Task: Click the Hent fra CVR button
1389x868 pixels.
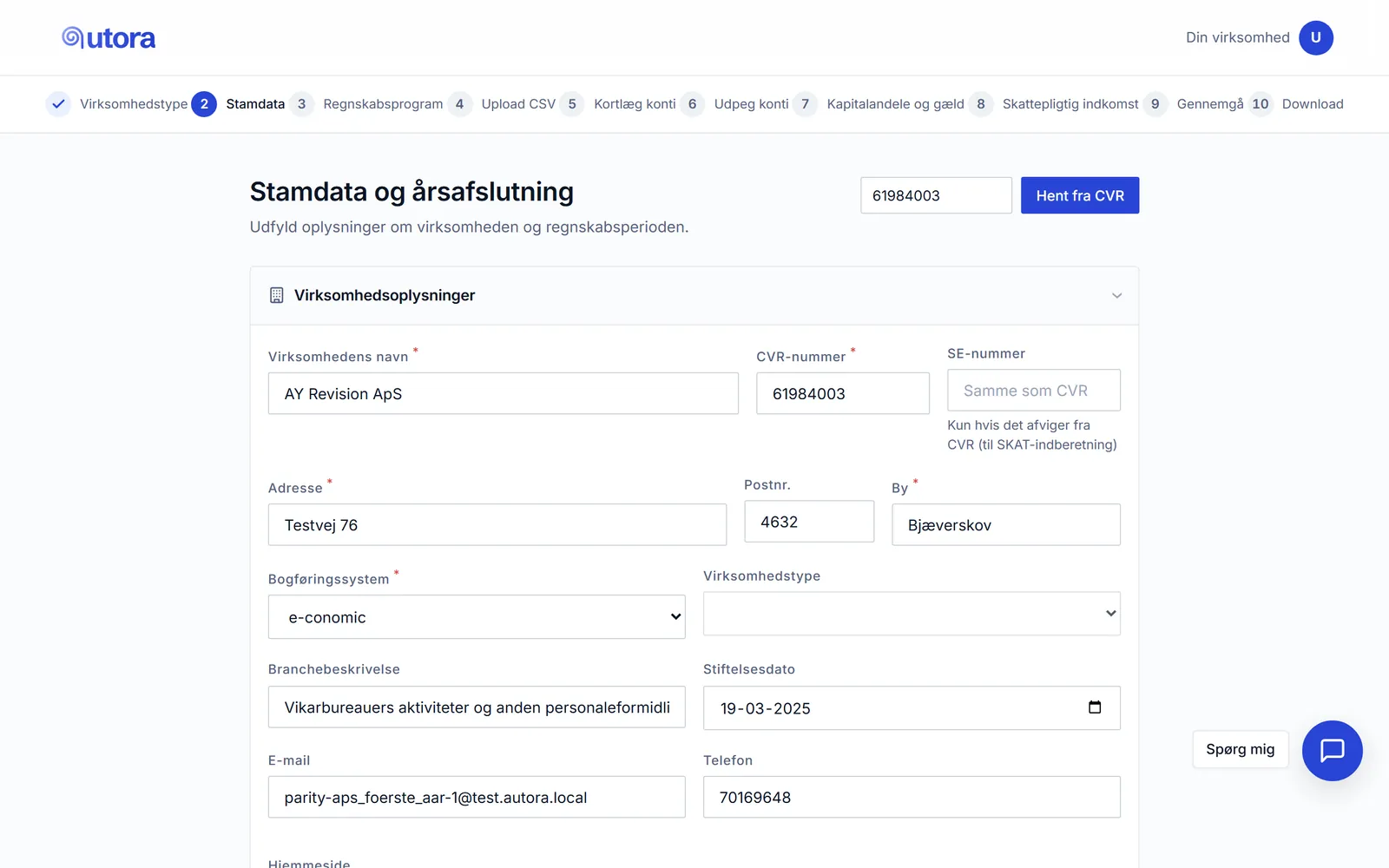Action: (x=1080, y=195)
